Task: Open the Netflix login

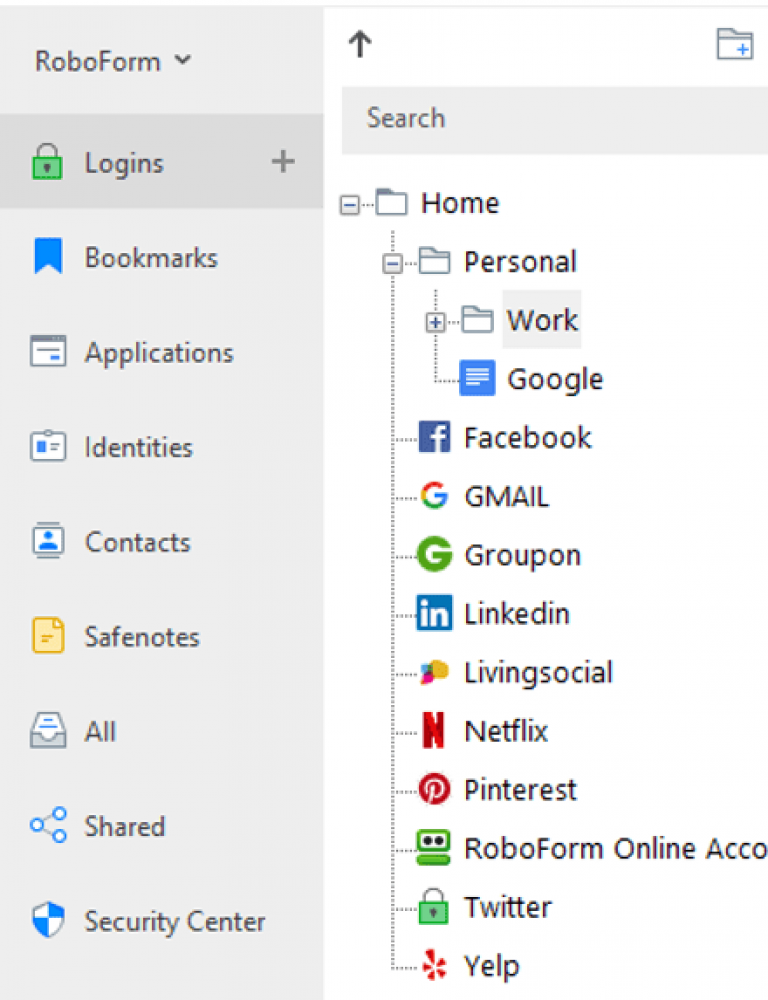Action: point(506,731)
